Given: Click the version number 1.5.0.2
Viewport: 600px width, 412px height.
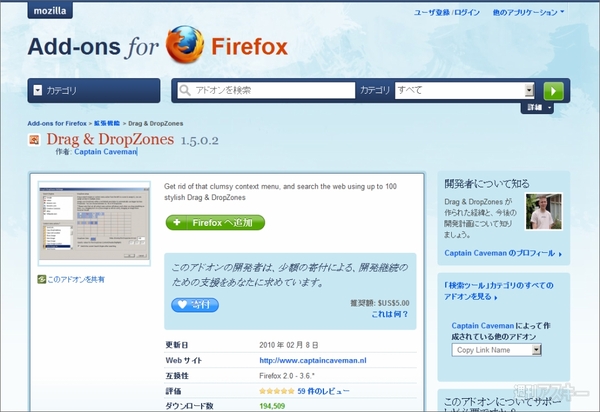Looking at the screenshot, I should tap(199, 141).
